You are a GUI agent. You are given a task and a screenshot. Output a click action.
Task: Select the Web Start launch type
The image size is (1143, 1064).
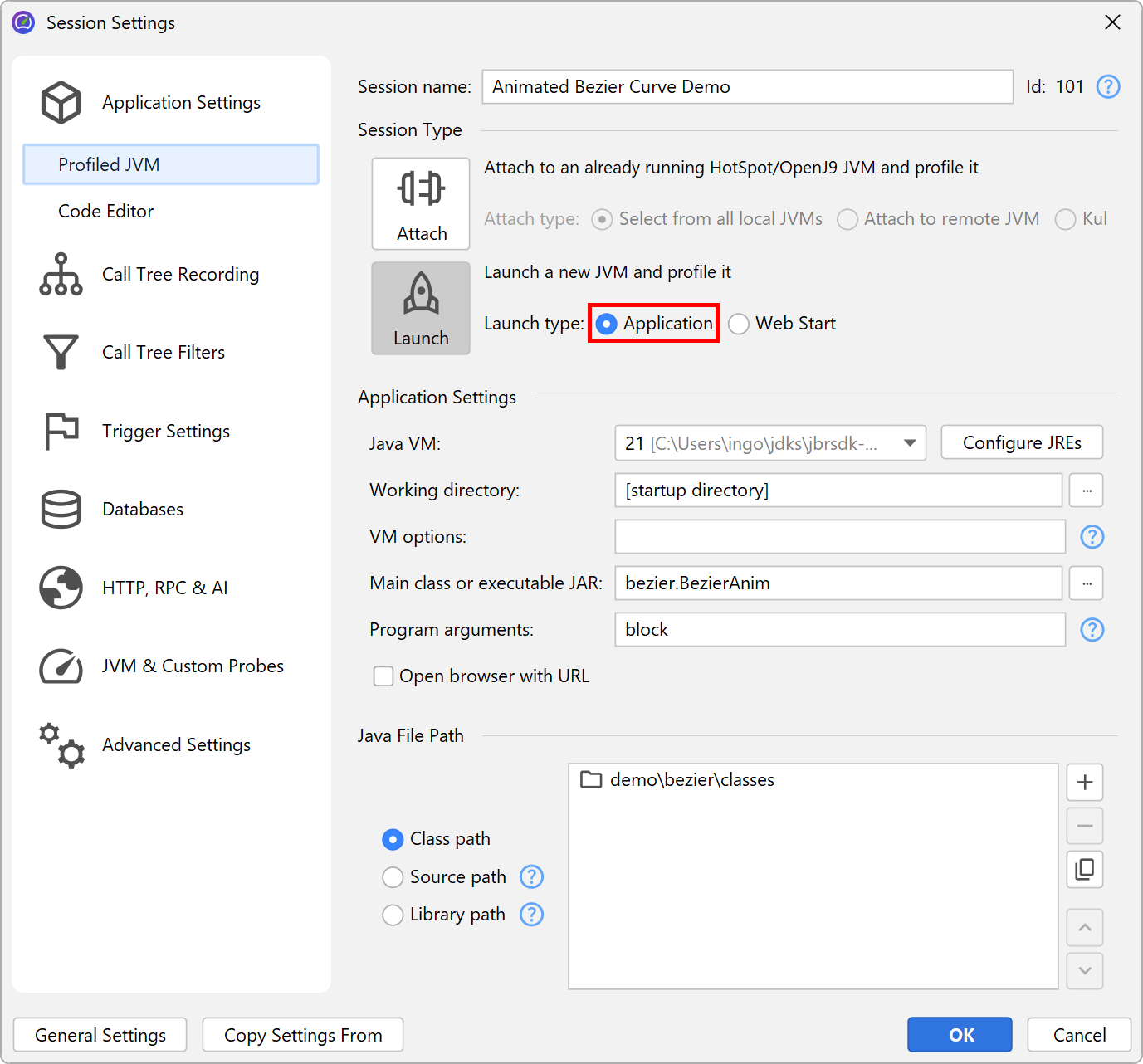pyautogui.click(x=739, y=324)
